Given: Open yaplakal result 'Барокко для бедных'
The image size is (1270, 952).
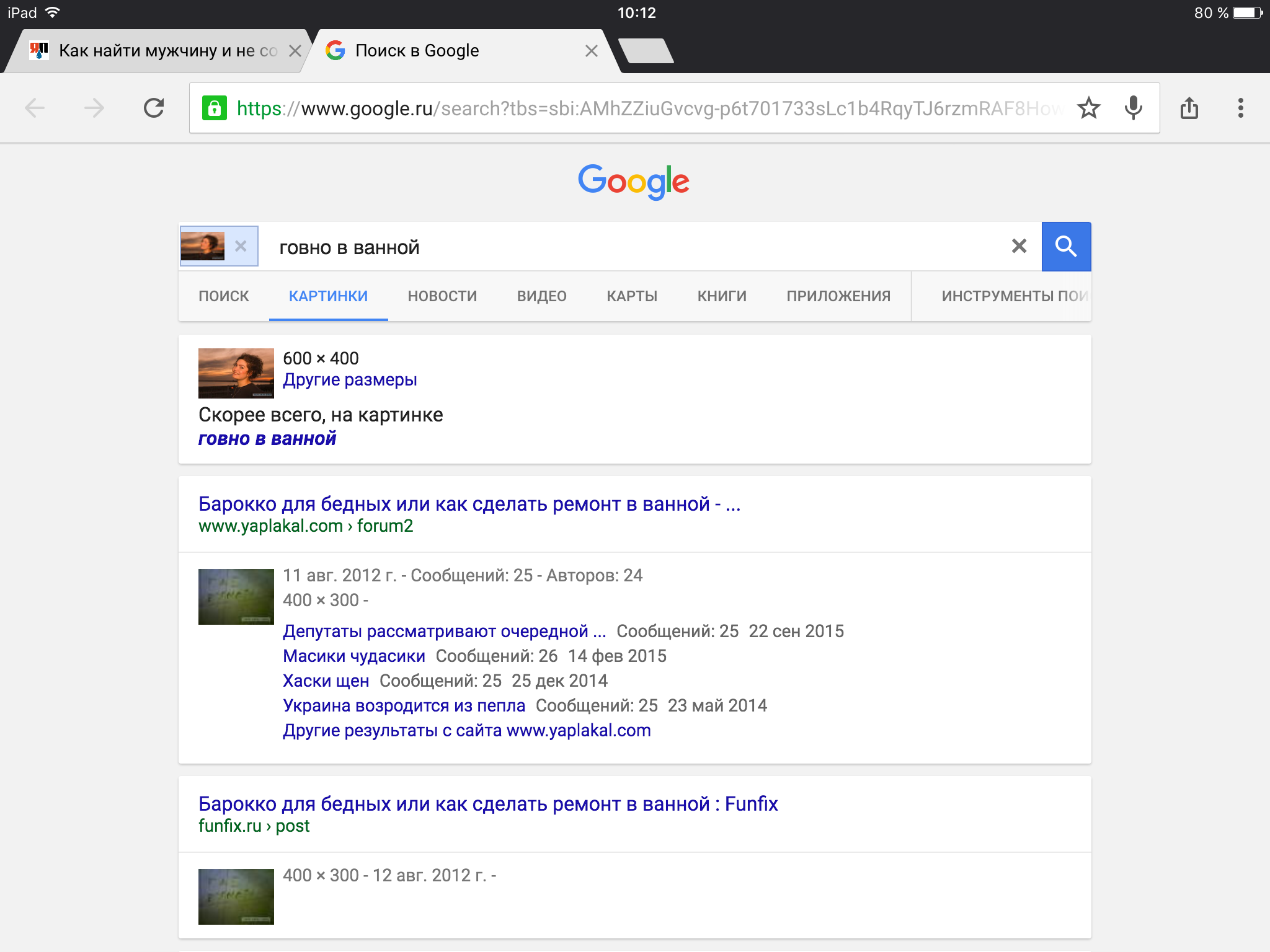Looking at the screenshot, I should point(469,505).
